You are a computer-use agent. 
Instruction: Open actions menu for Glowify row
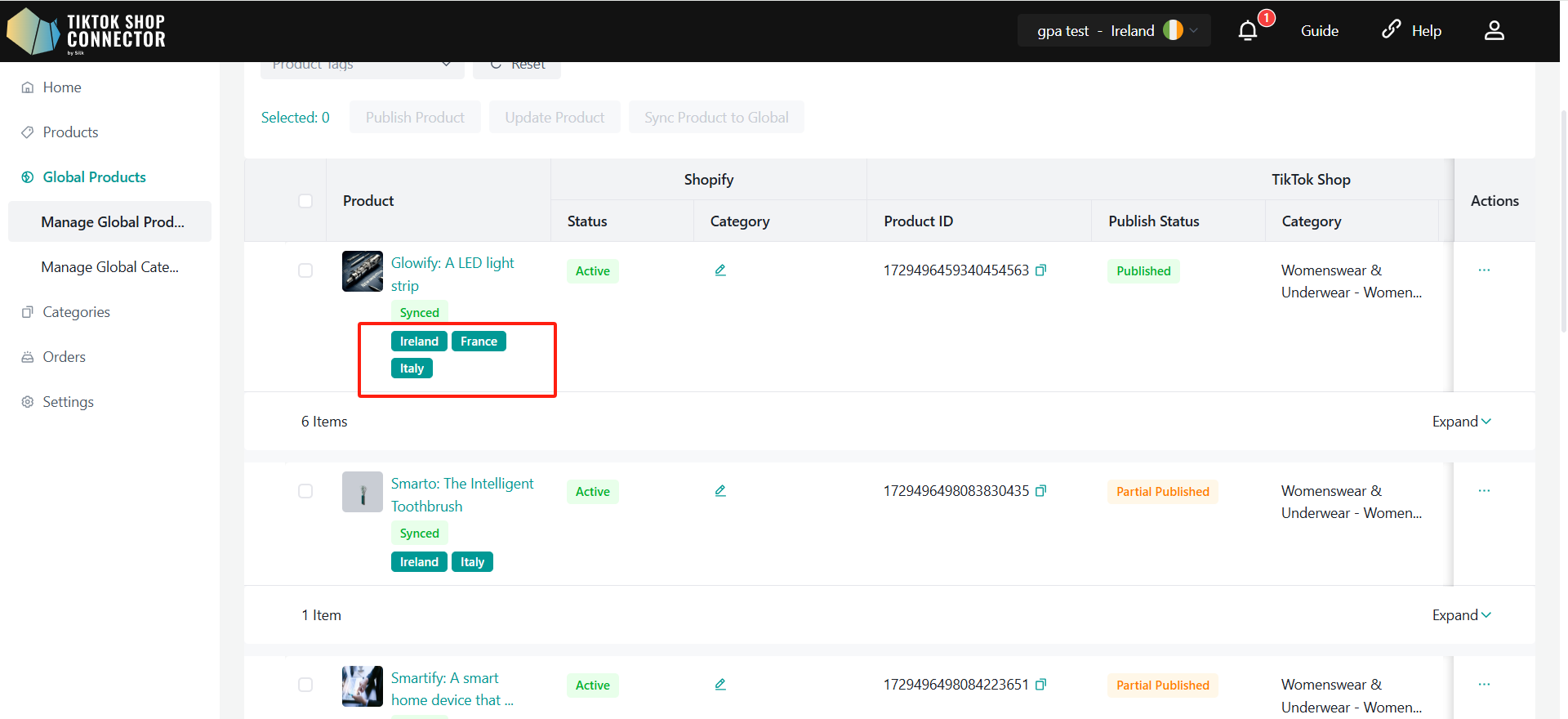[x=1484, y=270]
